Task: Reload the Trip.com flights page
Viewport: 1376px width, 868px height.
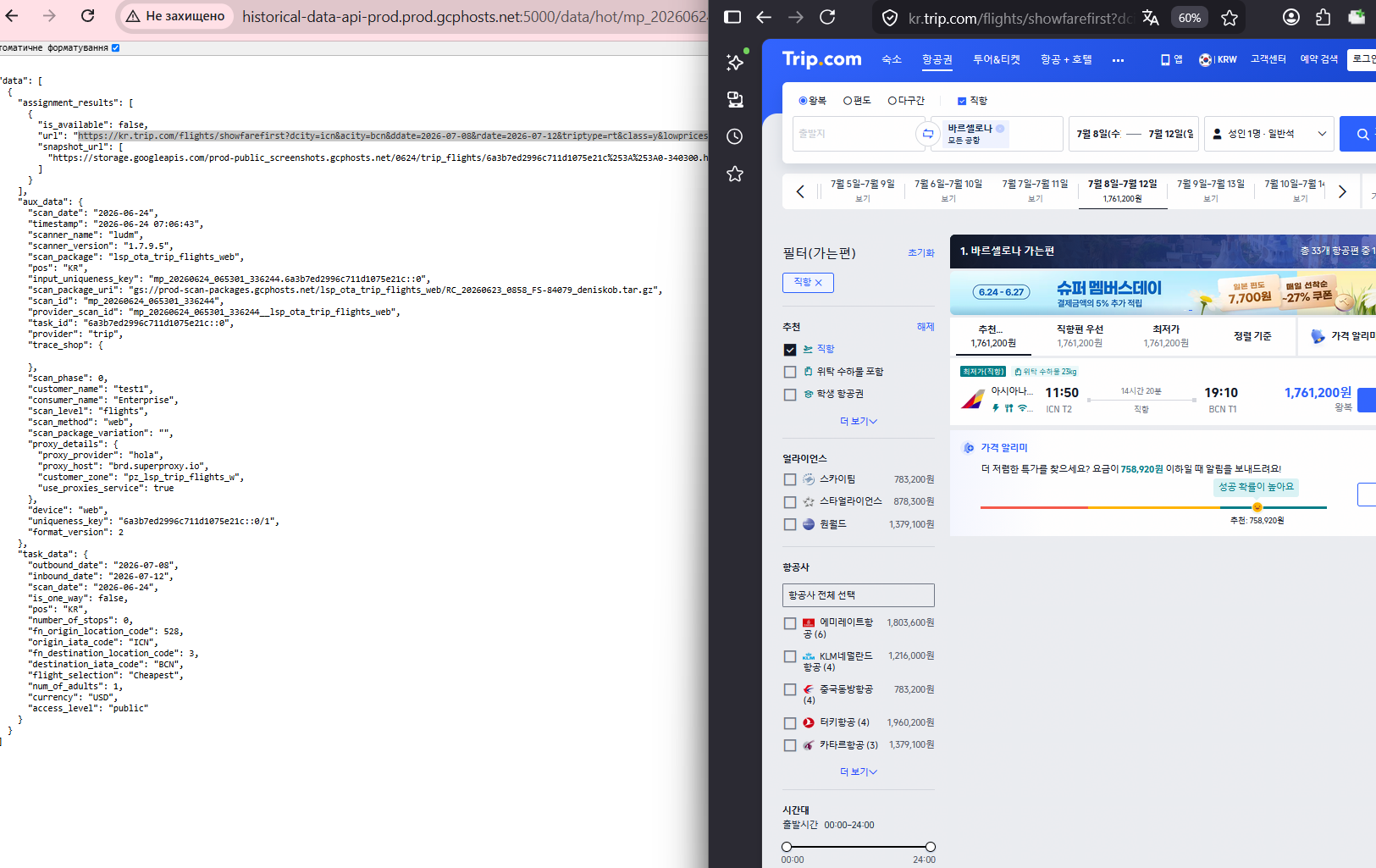Action: [x=828, y=17]
